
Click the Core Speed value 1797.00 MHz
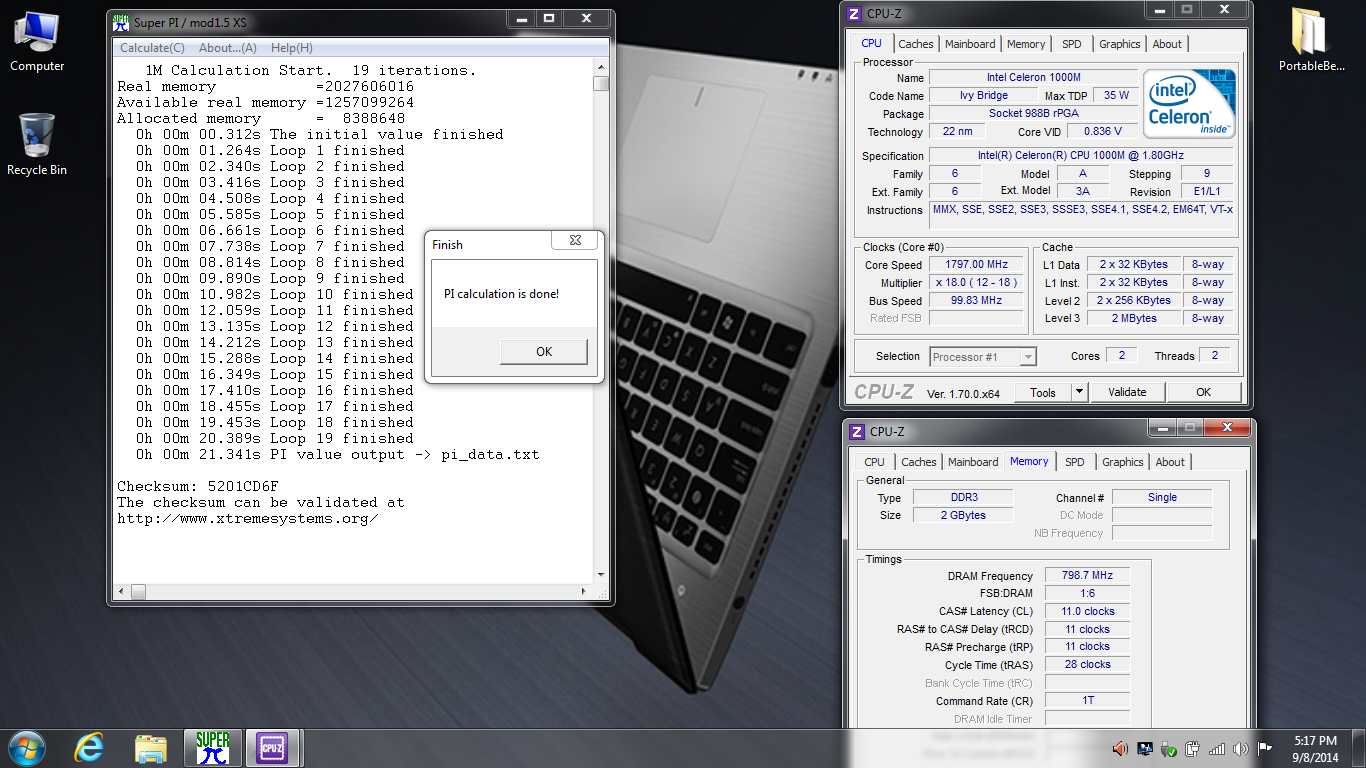(975, 265)
